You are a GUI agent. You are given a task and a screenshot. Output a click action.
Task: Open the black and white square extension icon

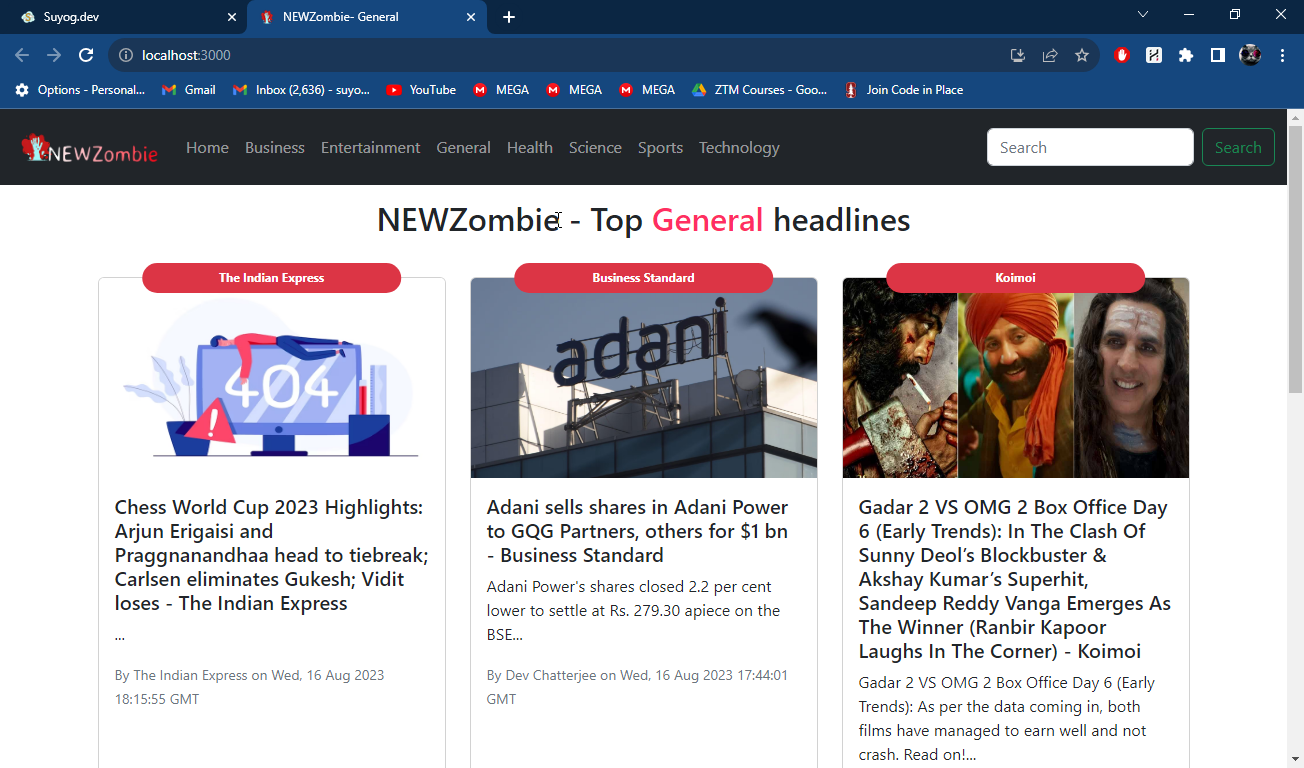(1154, 55)
